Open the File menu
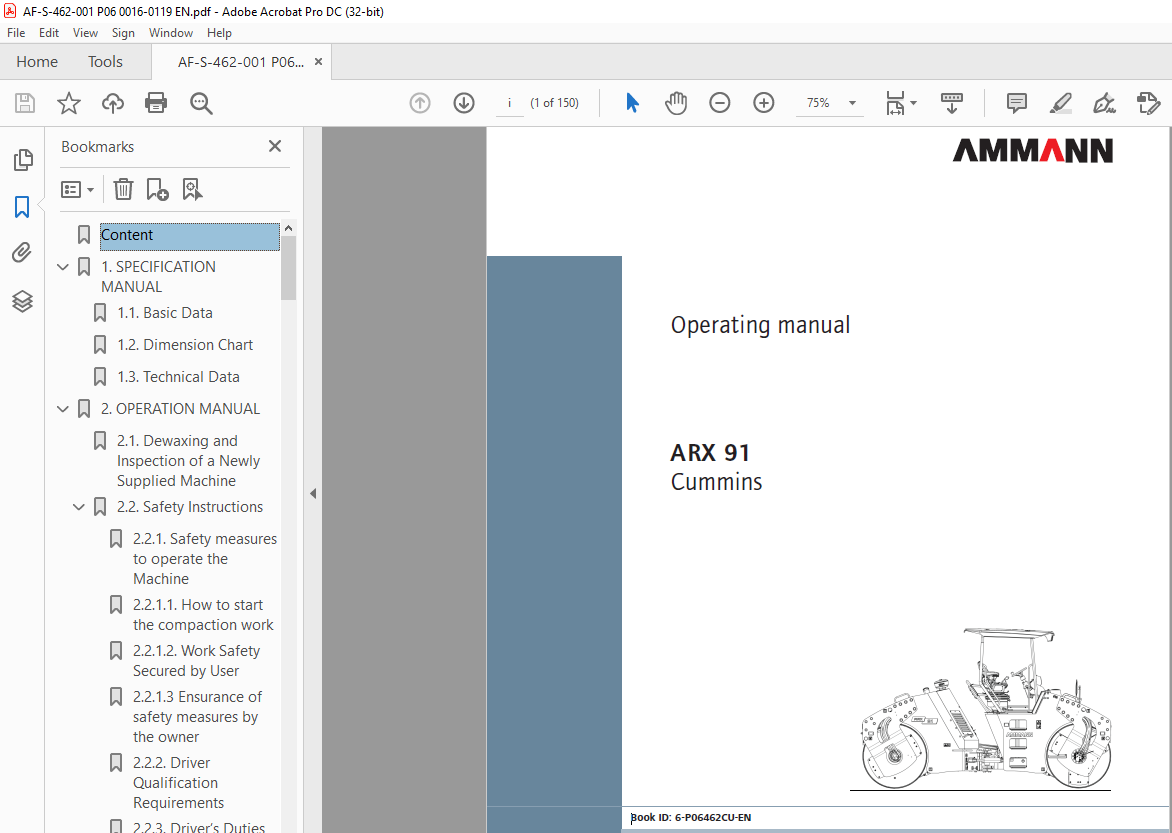The width and height of the screenshot is (1172, 833). (x=16, y=33)
